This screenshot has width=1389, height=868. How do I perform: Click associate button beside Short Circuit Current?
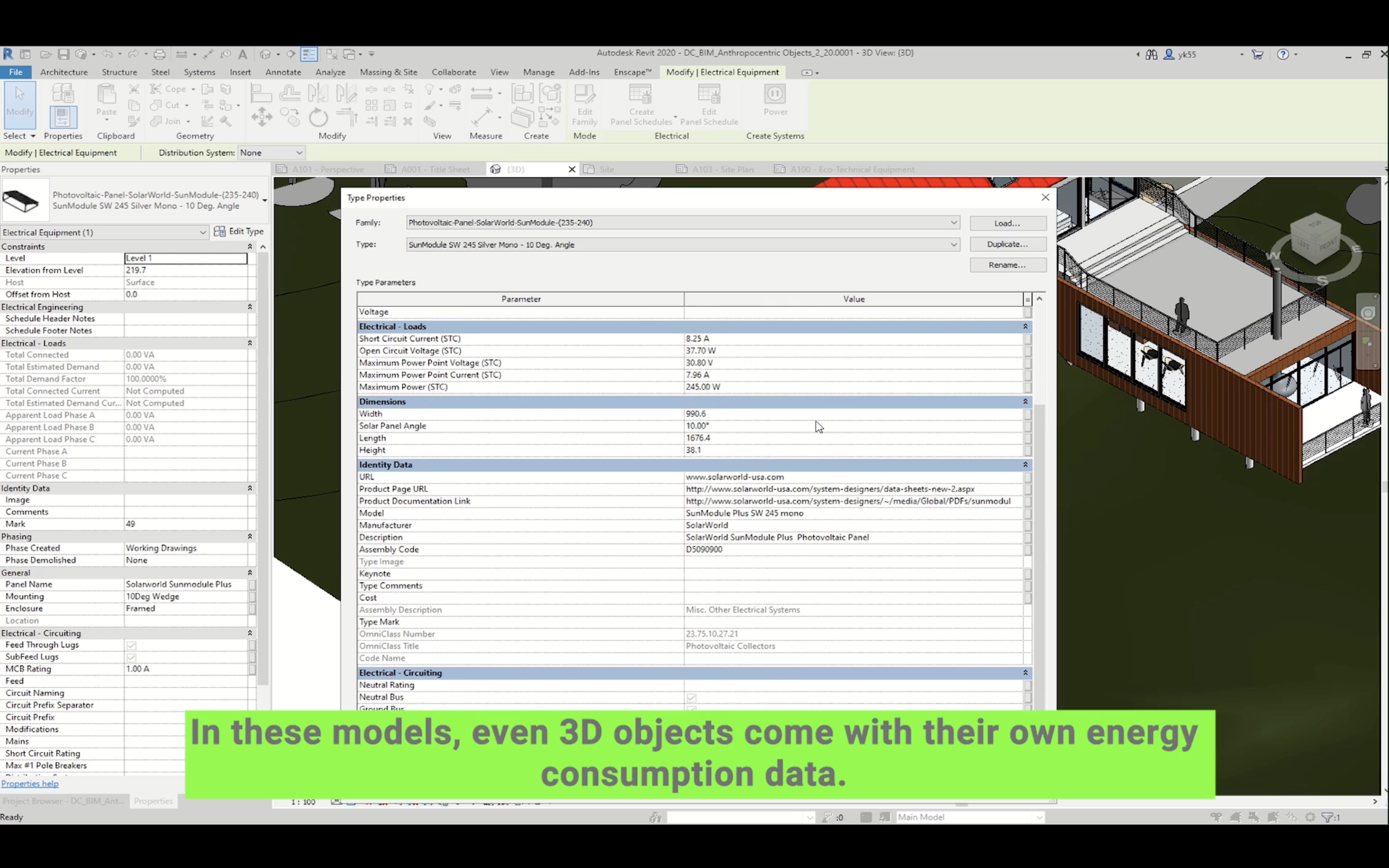(x=1027, y=339)
